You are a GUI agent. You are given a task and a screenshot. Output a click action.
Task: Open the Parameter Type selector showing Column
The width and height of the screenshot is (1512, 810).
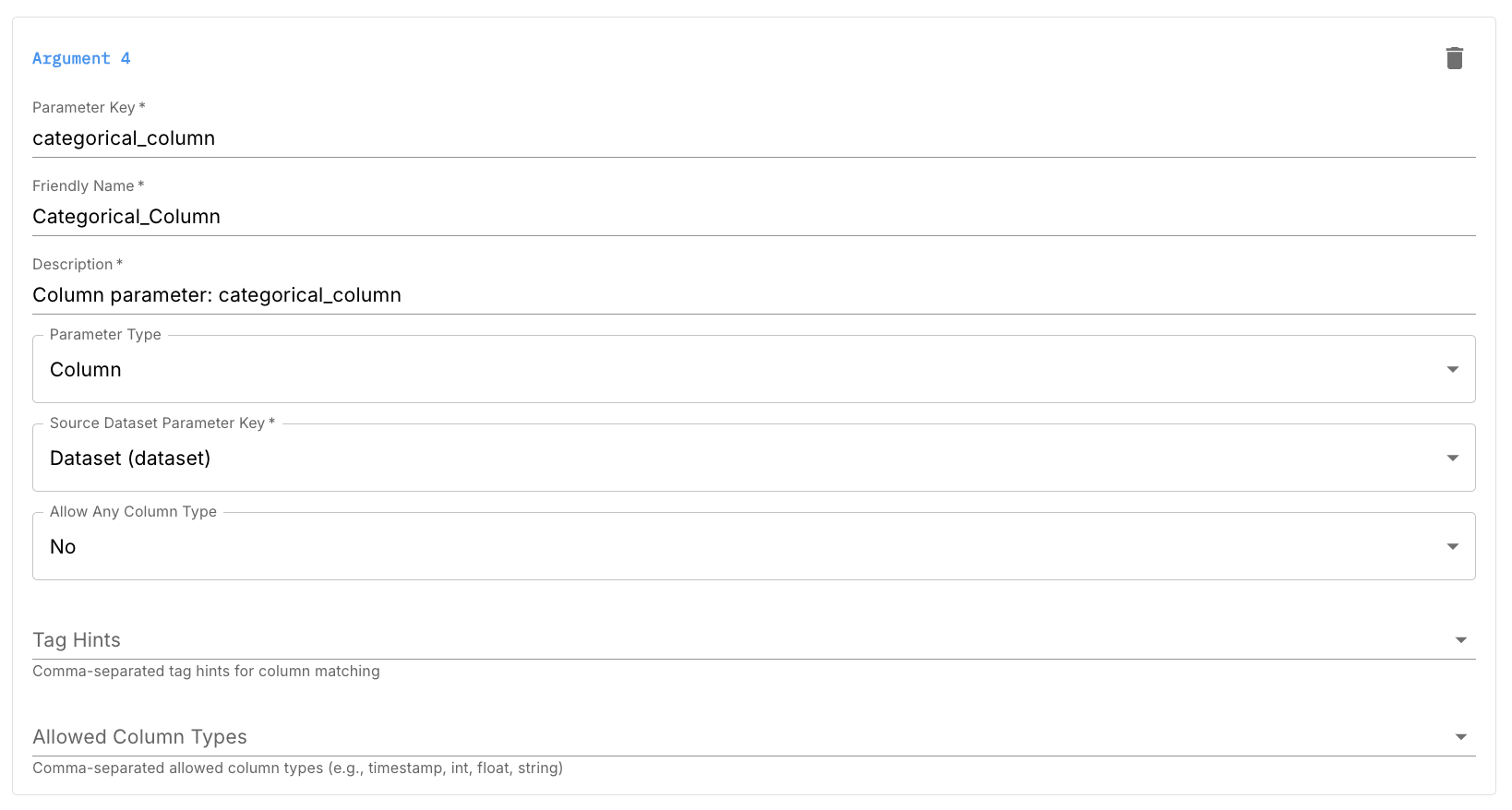(x=738, y=369)
